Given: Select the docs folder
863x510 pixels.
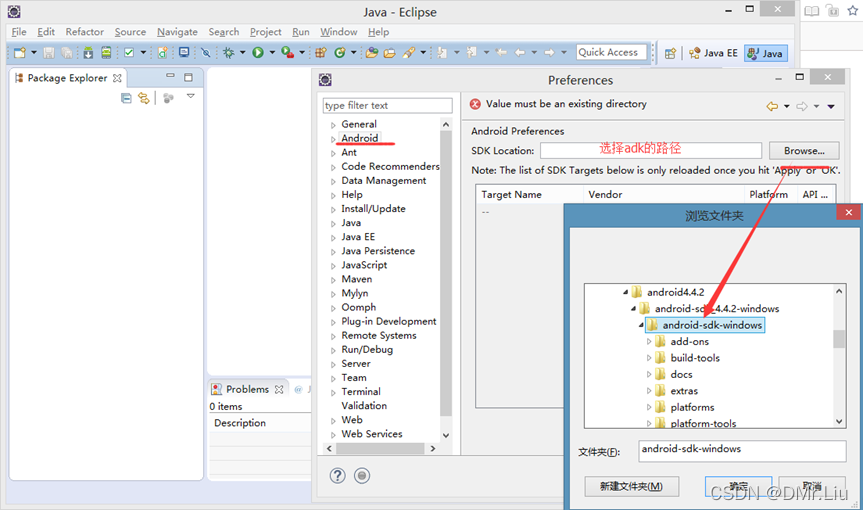Looking at the screenshot, I should [681, 374].
